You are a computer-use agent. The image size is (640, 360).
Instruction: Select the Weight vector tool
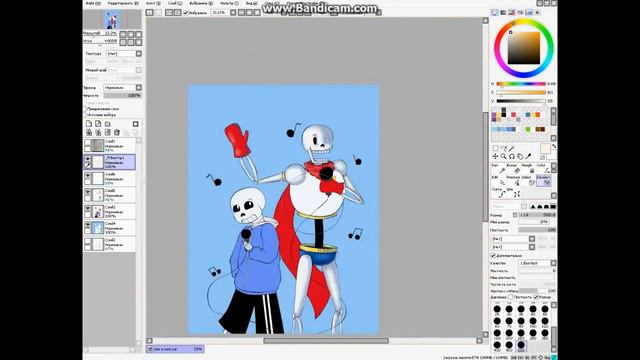pyautogui.click(x=529, y=169)
